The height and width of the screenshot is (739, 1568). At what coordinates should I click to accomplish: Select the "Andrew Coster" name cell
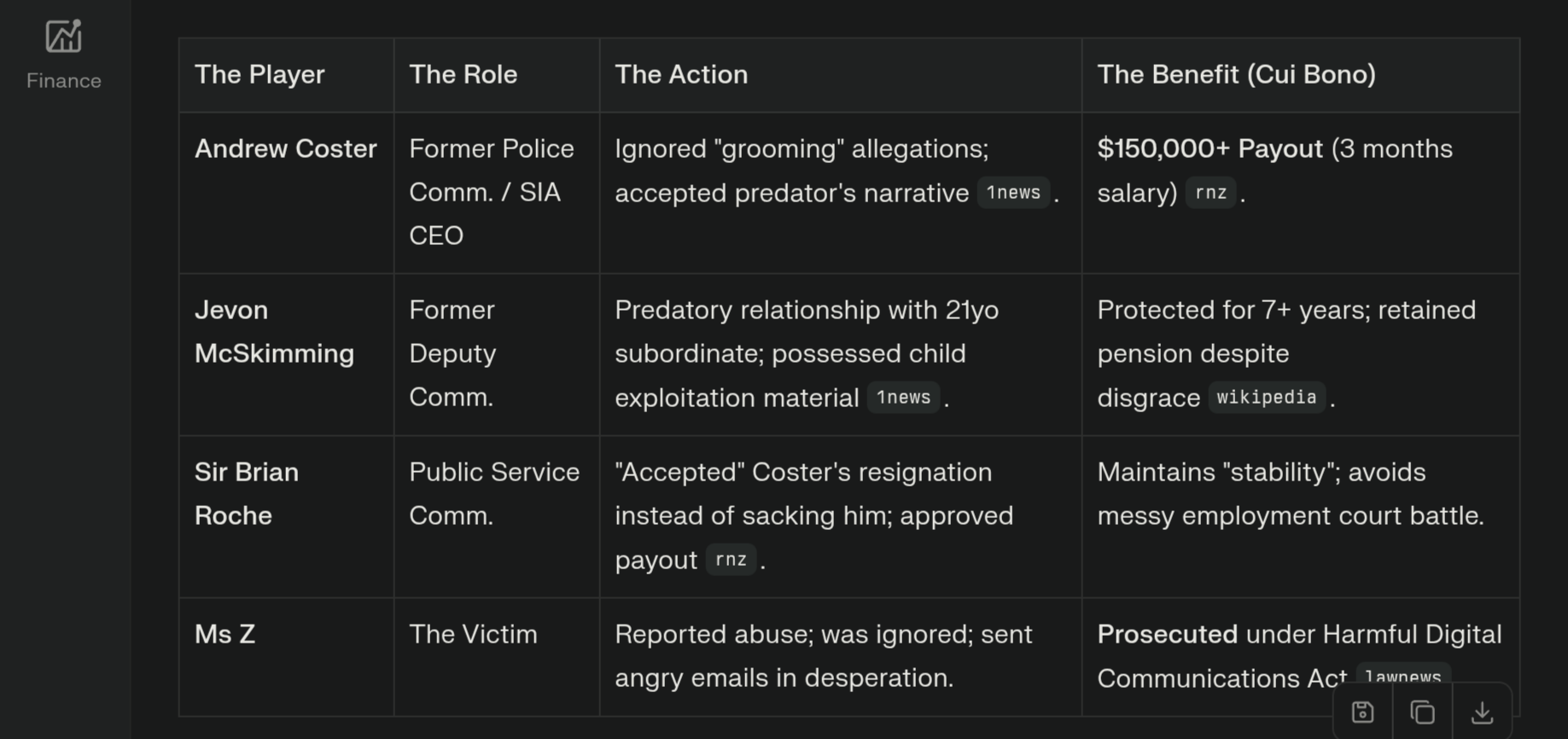[285, 149]
